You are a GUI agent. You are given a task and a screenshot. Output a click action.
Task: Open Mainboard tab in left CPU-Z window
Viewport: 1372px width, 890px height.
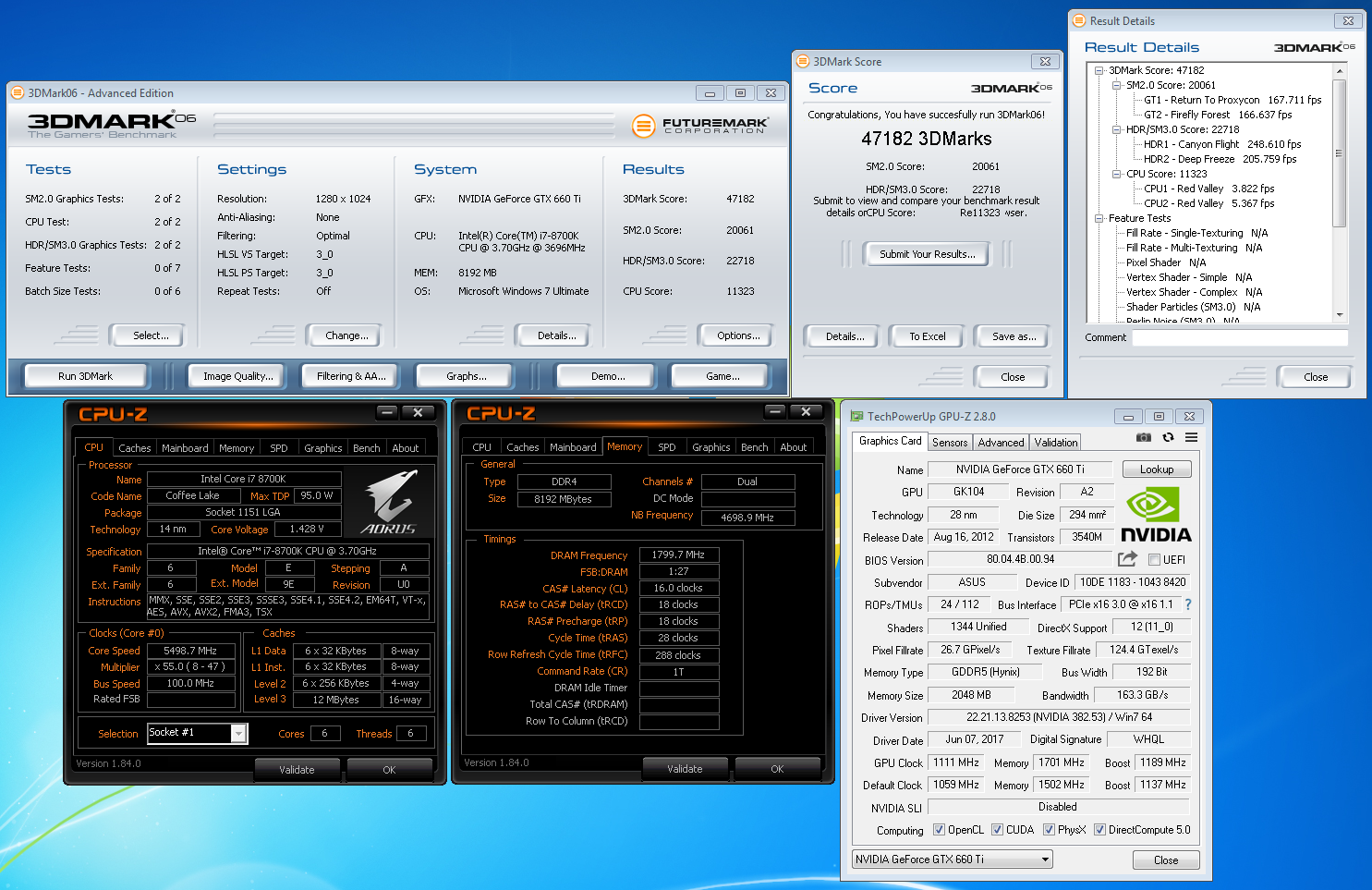(x=185, y=448)
